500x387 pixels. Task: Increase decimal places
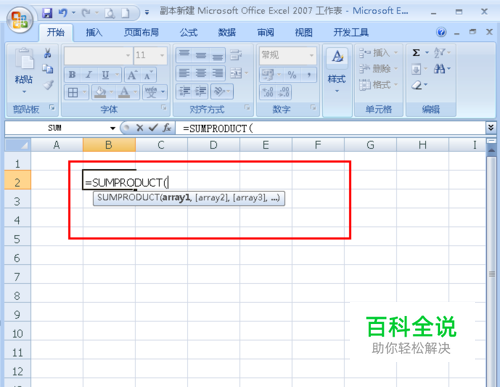point(268,92)
